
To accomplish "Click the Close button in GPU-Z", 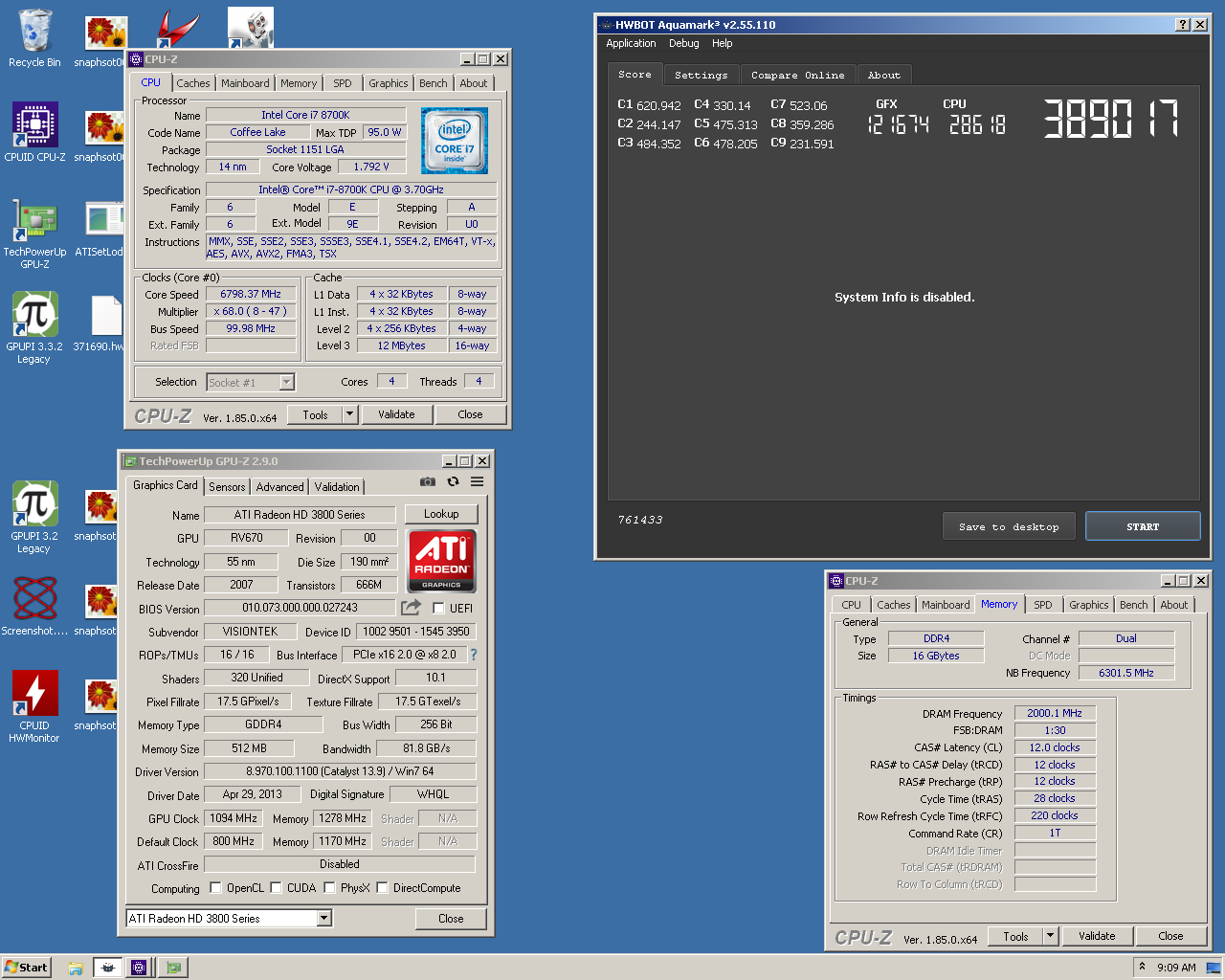I will point(451,919).
